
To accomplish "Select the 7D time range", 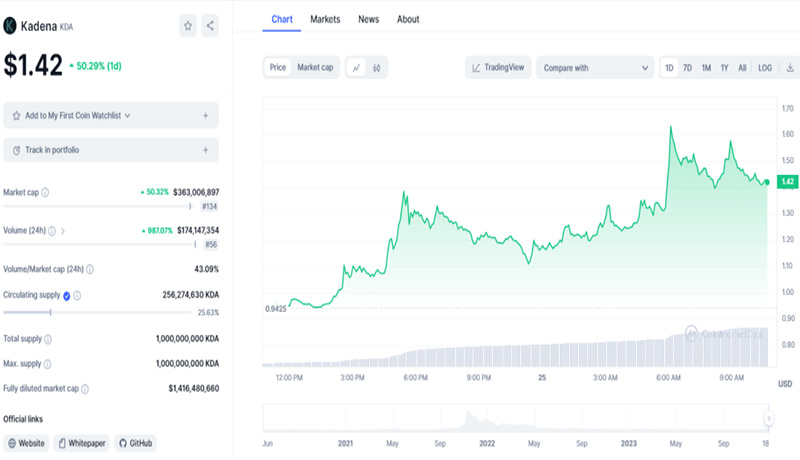I will 687,68.
